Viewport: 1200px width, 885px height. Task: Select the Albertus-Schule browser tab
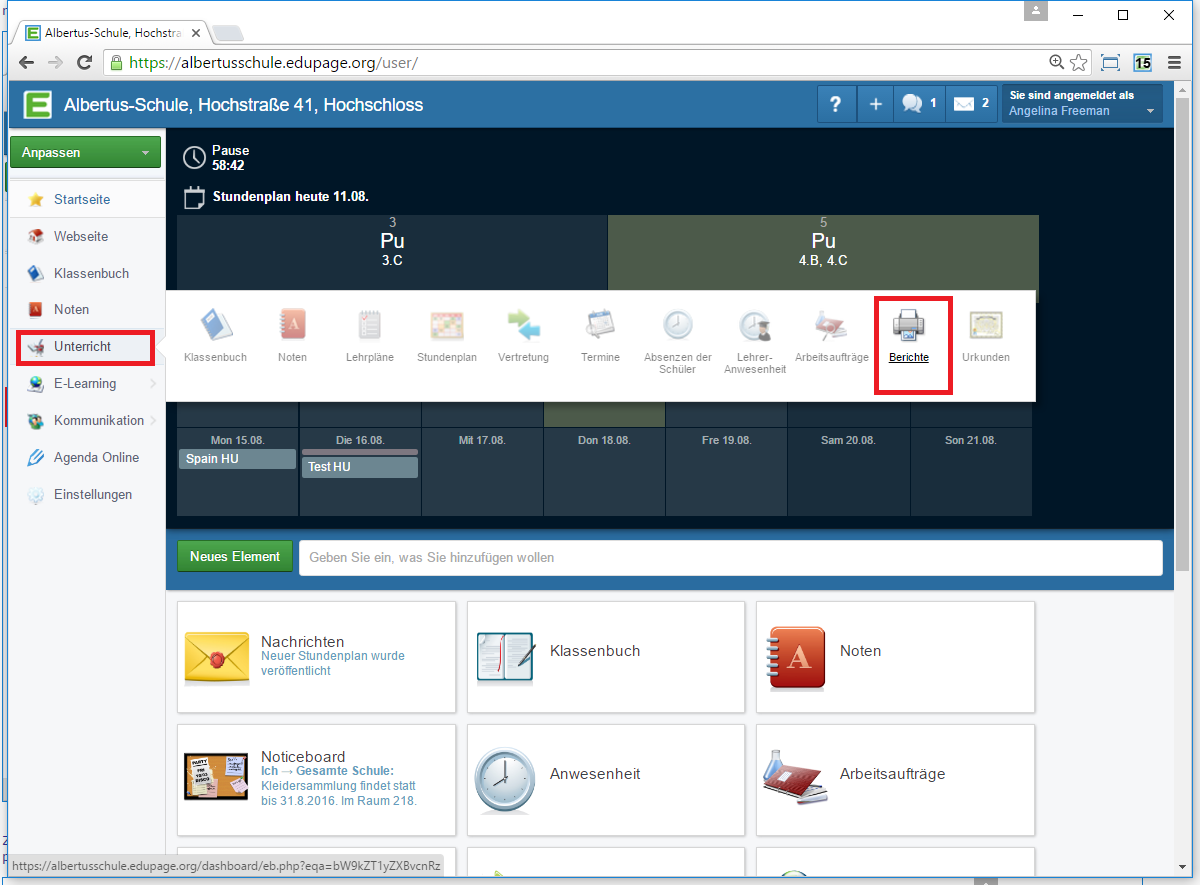tap(111, 32)
